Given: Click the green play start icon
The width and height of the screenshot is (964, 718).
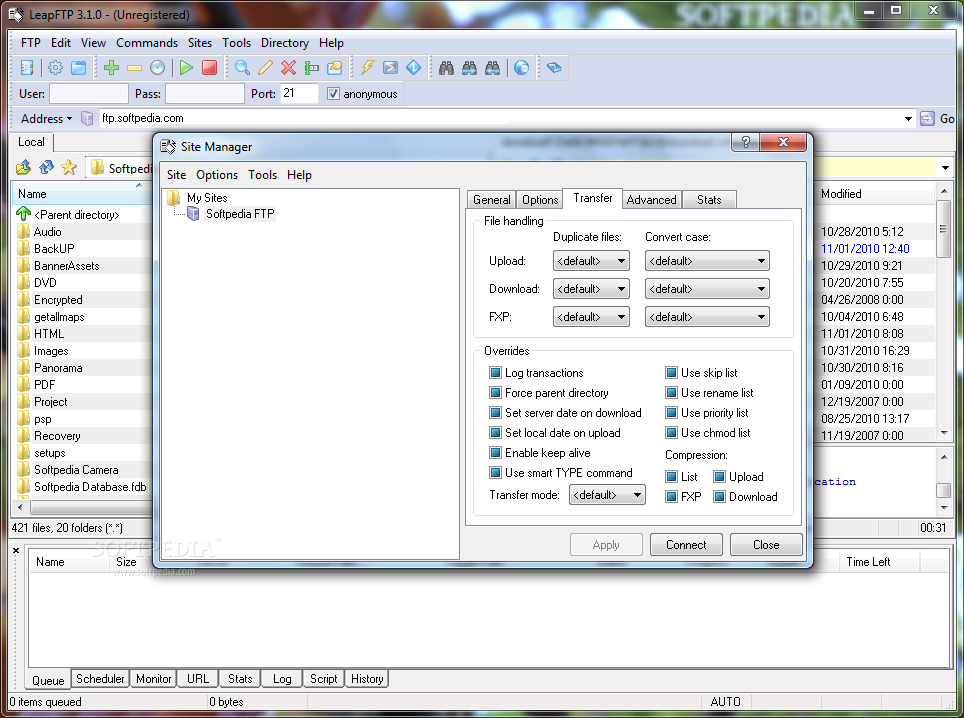Looking at the screenshot, I should point(186,68).
